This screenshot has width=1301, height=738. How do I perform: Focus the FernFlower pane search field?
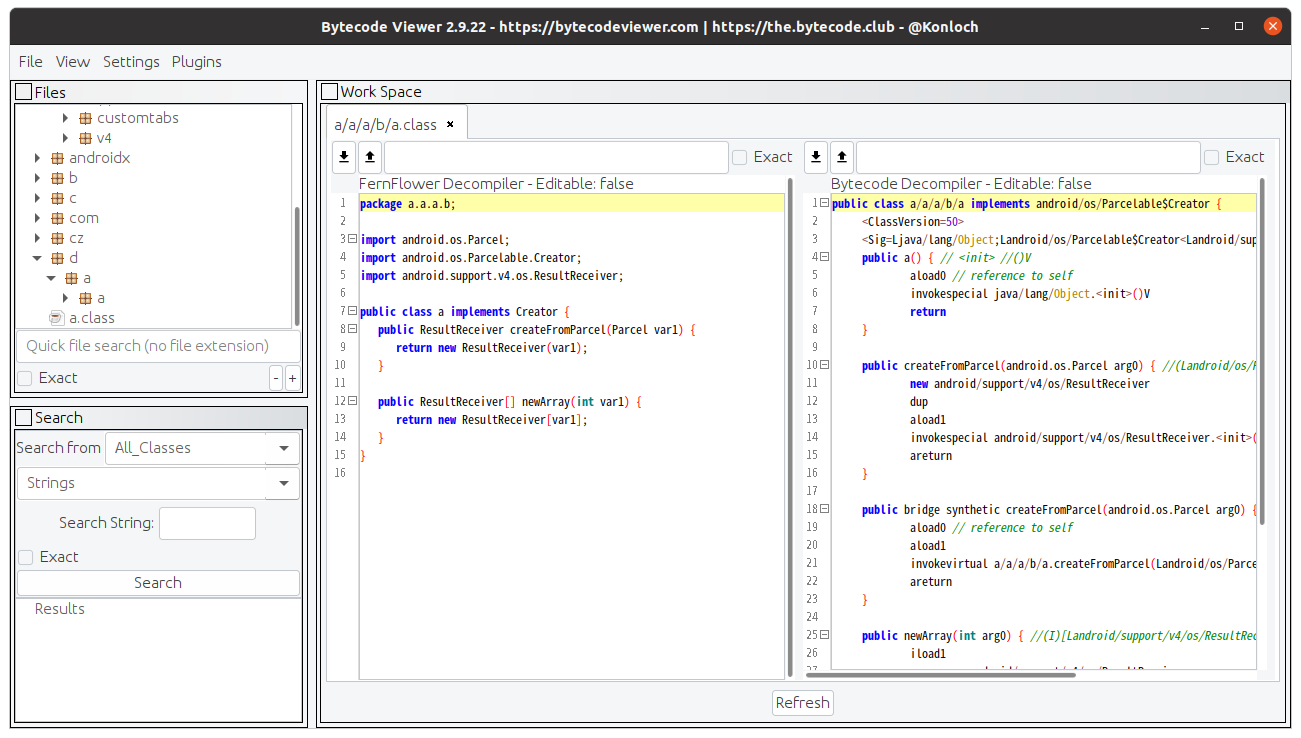[556, 157]
